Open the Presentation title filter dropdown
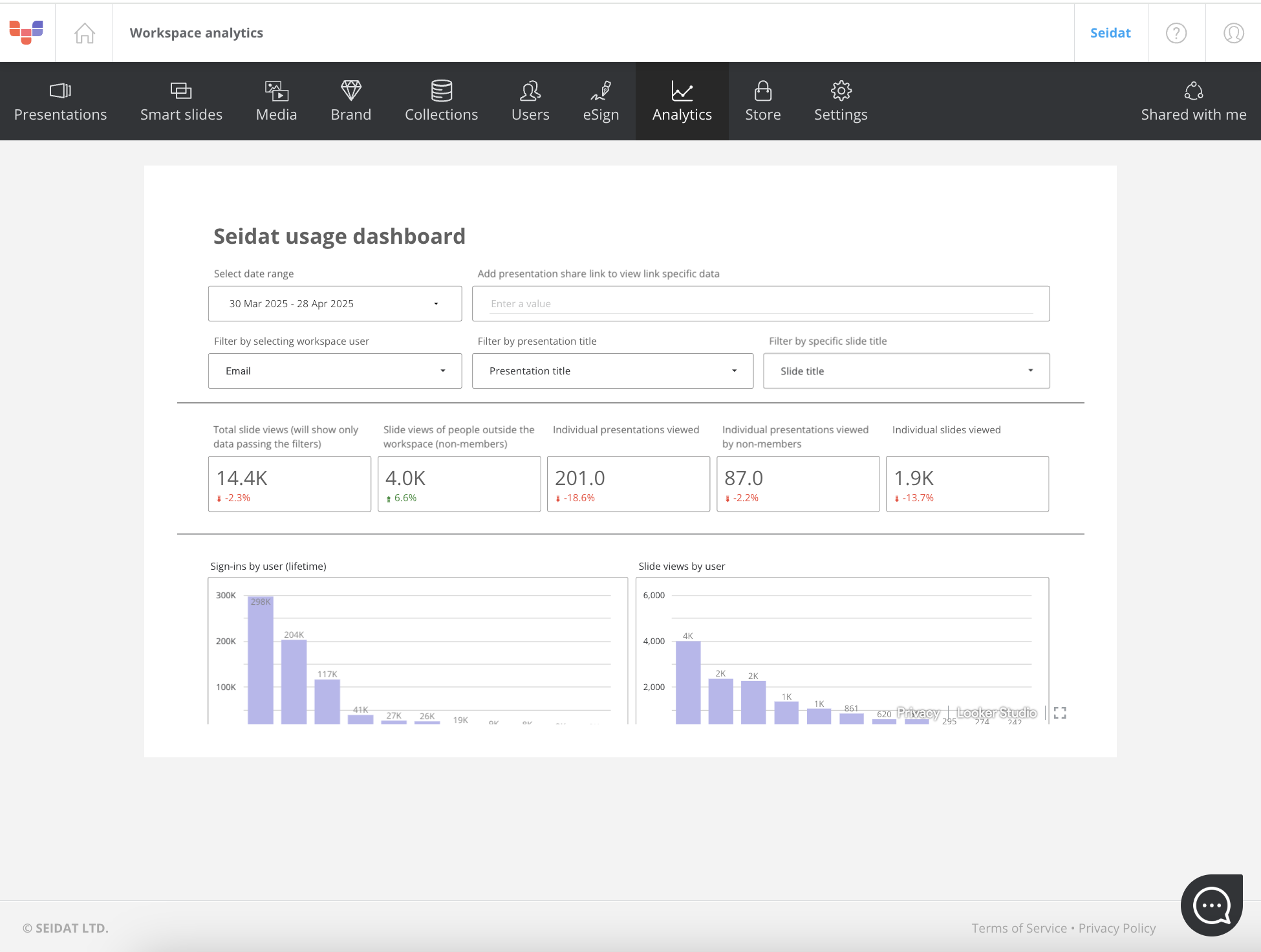The width and height of the screenshot is (1261, 952). 612,371
